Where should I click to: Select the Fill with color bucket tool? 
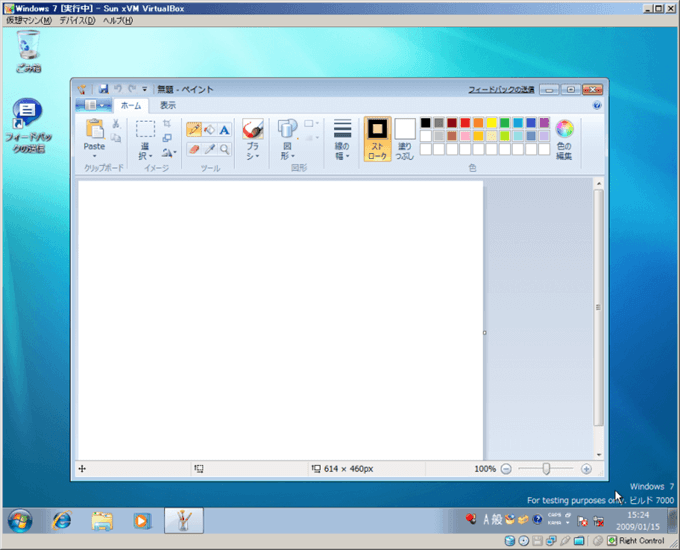tap(209, 130)
